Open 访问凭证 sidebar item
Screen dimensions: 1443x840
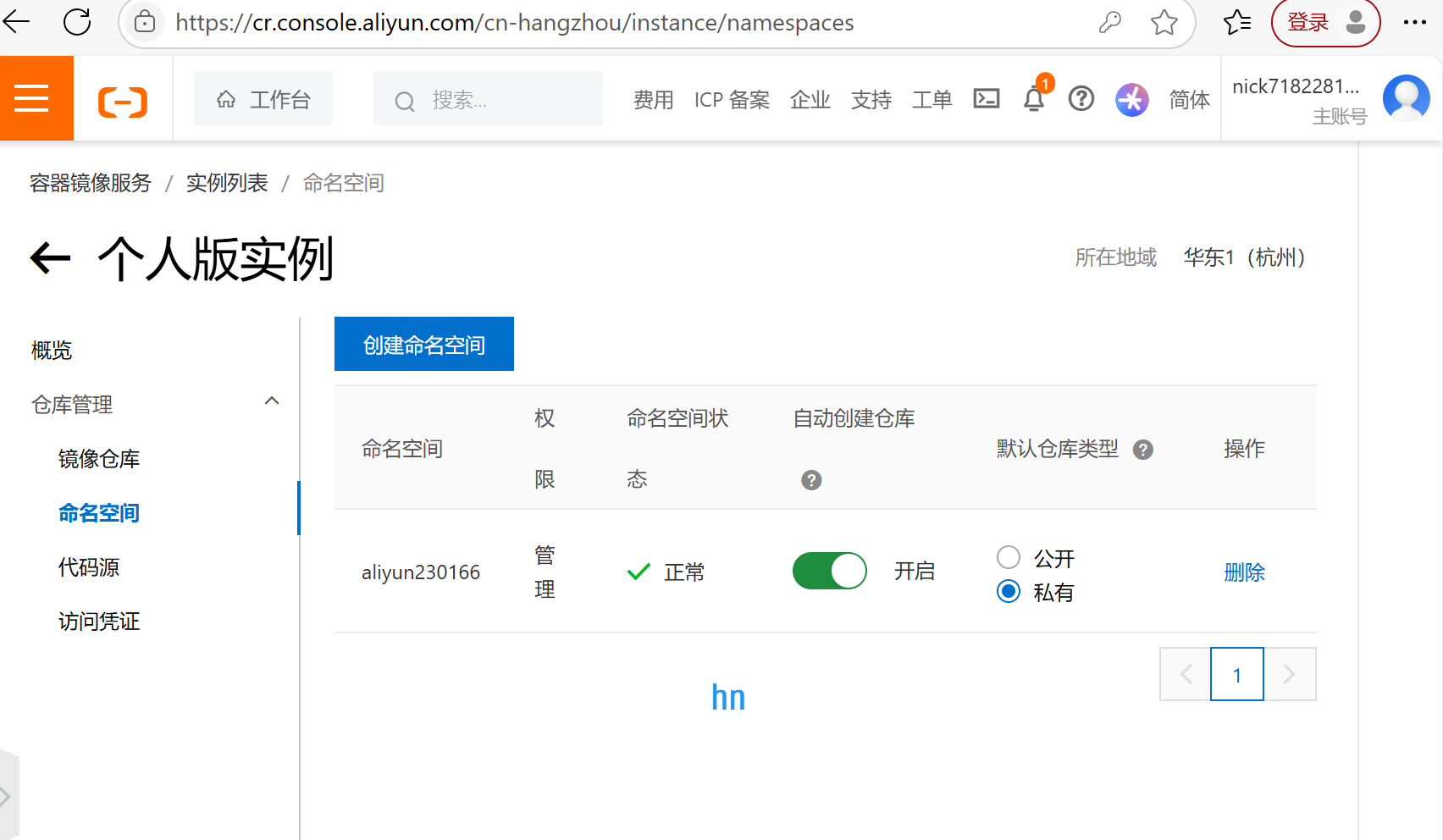pos(99,621)
